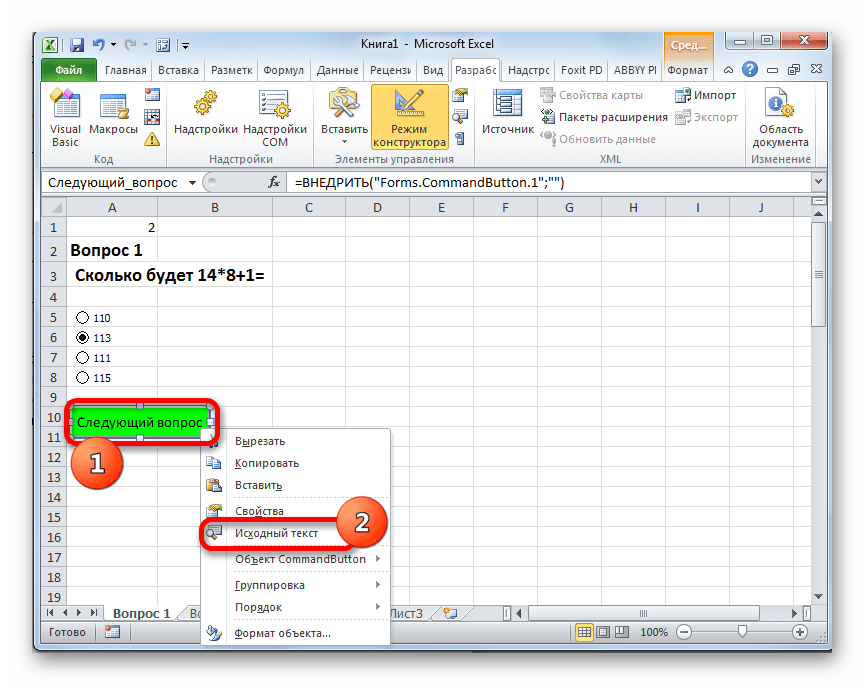864x685 pixels.
Task: Select Page Break Preview icon
Action: [622, 632]
